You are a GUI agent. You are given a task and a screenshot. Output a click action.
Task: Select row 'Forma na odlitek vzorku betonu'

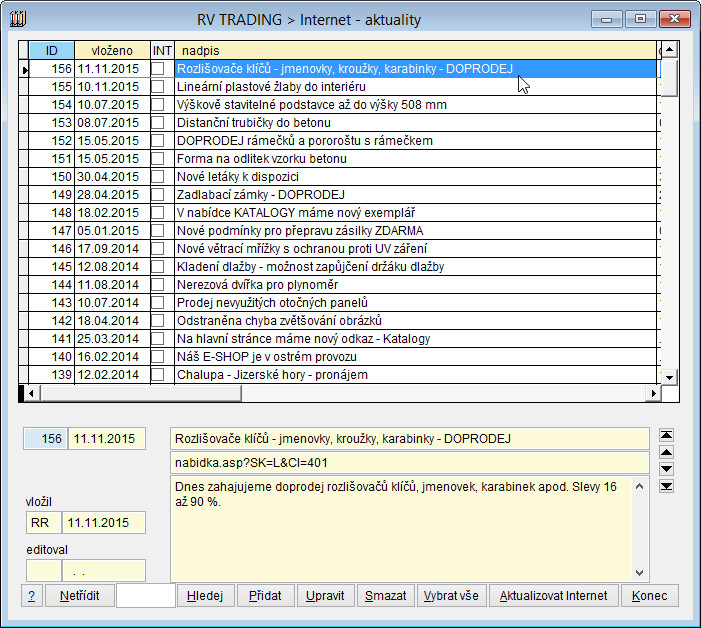(x=415, y=158)
